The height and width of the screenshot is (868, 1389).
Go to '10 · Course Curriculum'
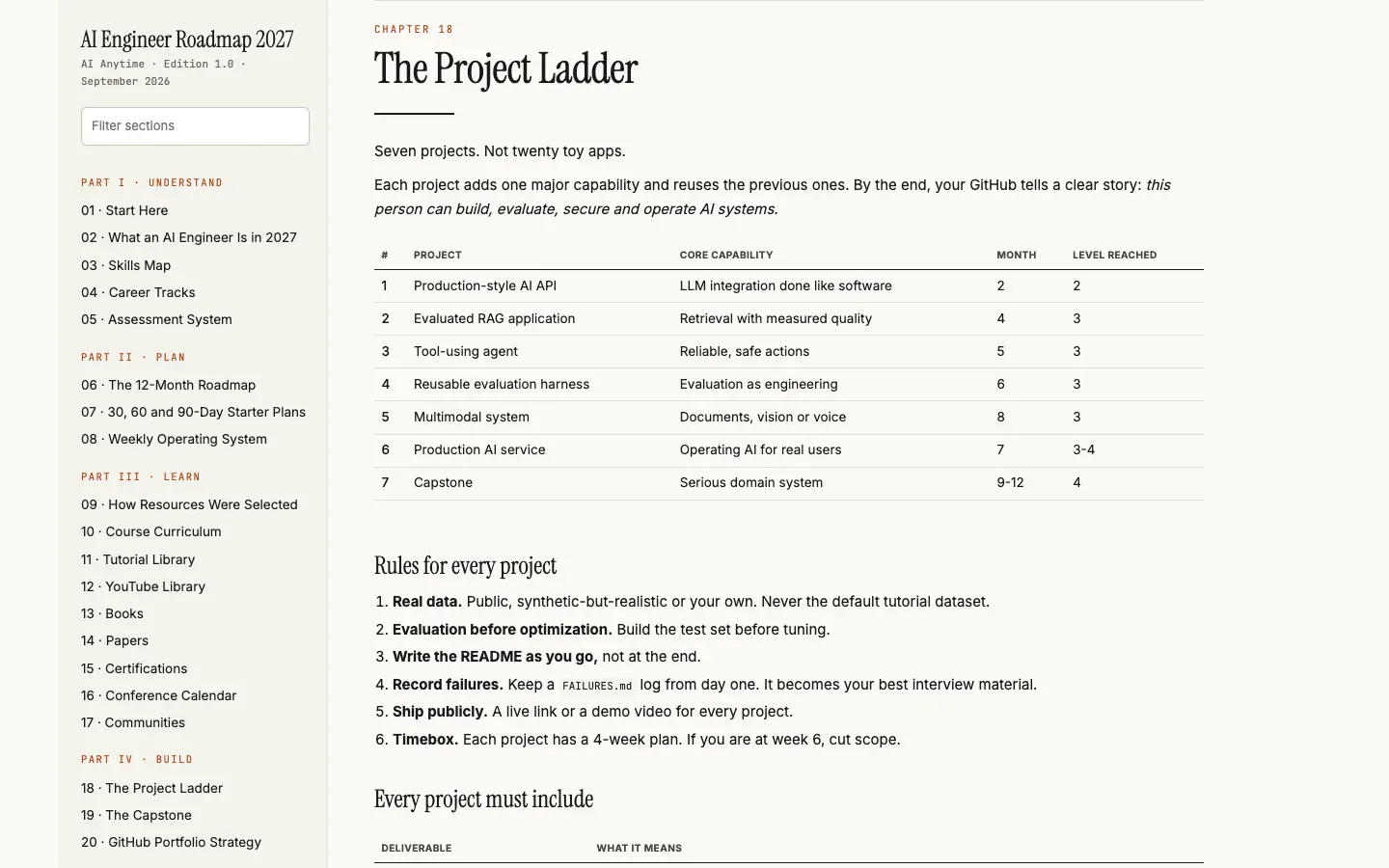point(151,531)
